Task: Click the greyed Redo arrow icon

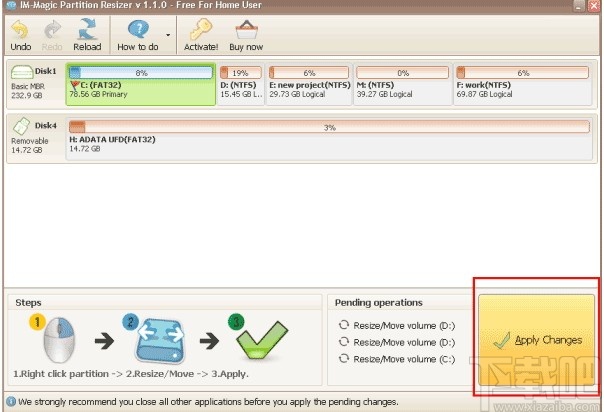Action: coord(52,30)
